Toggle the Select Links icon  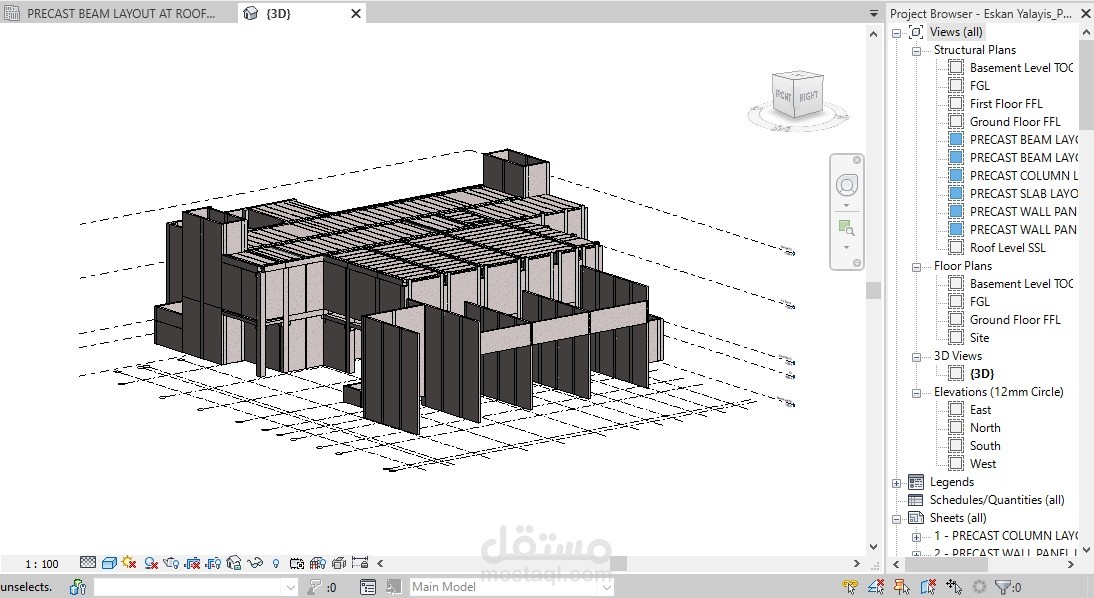[850, 587]
